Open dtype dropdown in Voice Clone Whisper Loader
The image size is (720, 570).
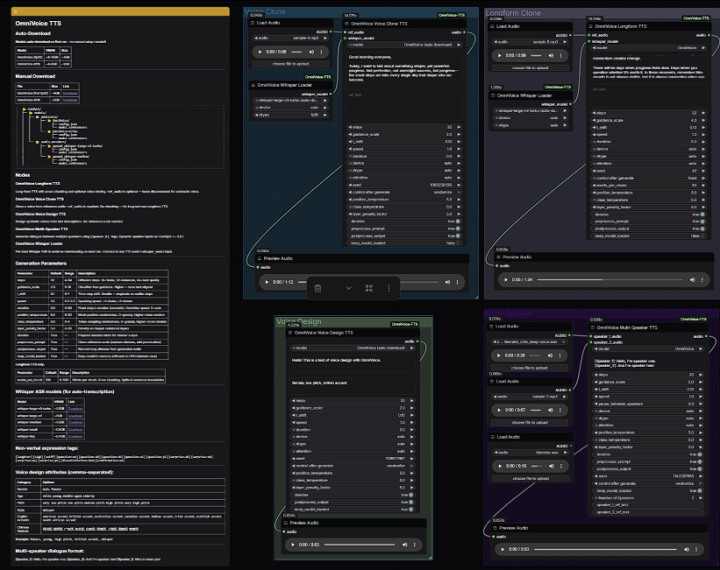pyautogui.click(x=292, y=115)
